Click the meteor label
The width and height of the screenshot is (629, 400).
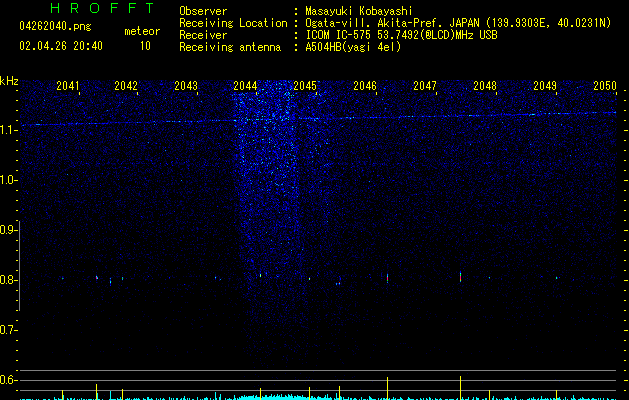point(142,31)
